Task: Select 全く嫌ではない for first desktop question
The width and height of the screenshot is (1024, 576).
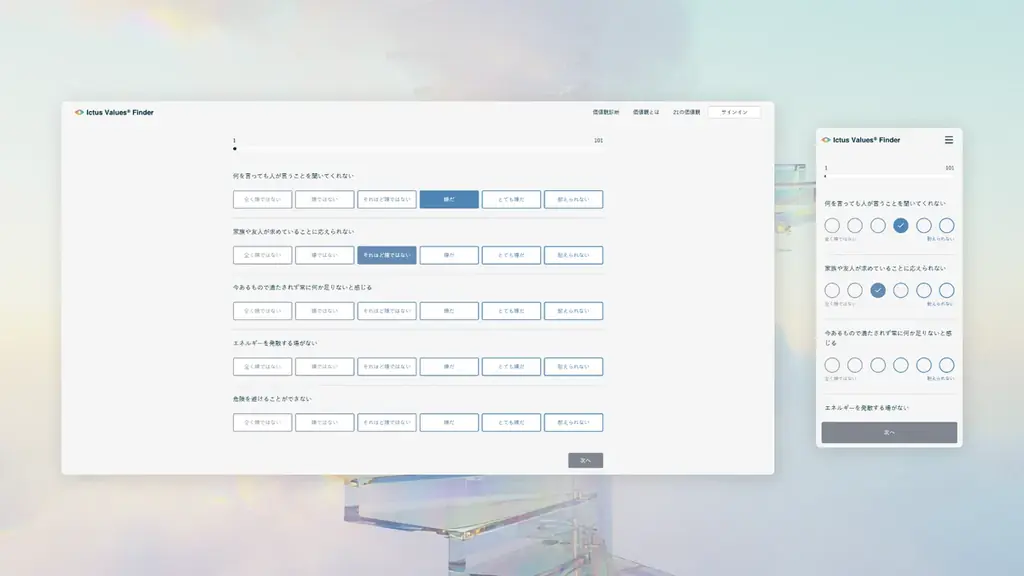Action: 262,199
